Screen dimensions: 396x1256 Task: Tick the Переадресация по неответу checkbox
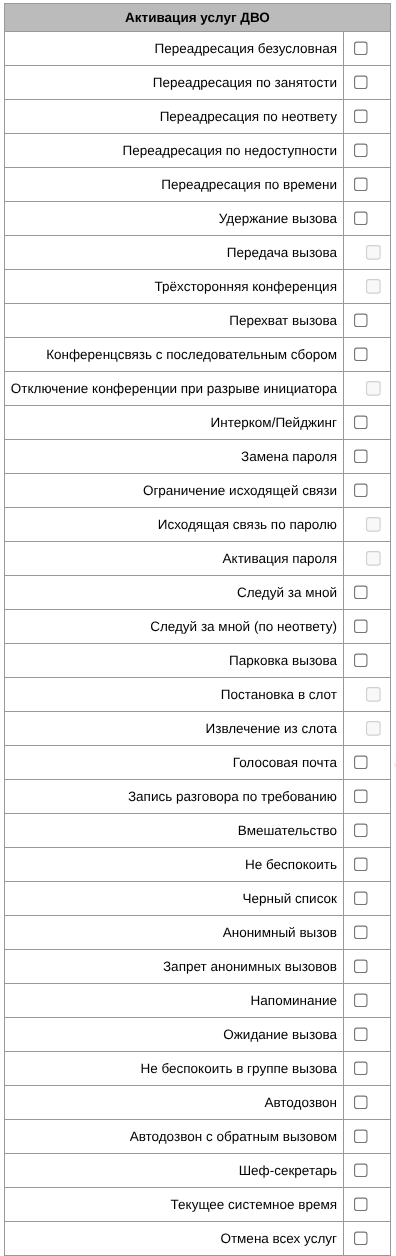click(x=361, y=116)
